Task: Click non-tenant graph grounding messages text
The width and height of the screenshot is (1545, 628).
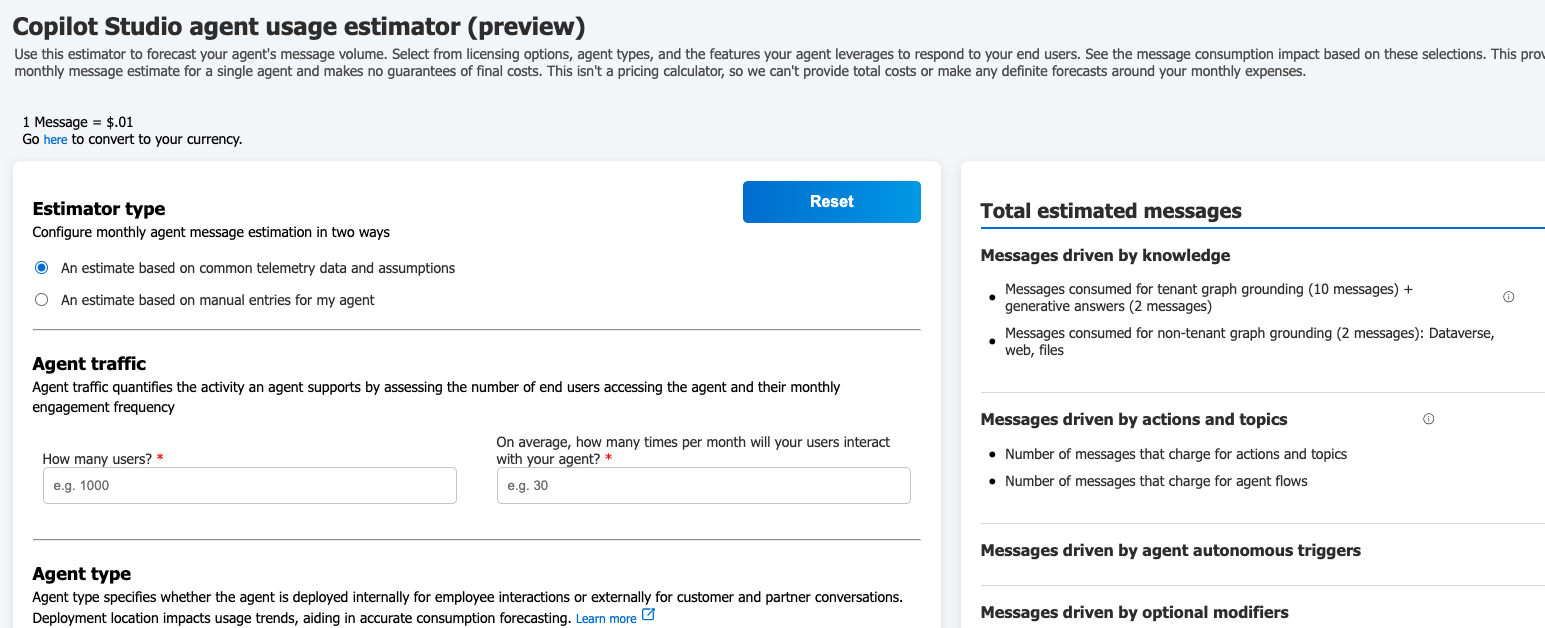Action: tap(1250, 342)
